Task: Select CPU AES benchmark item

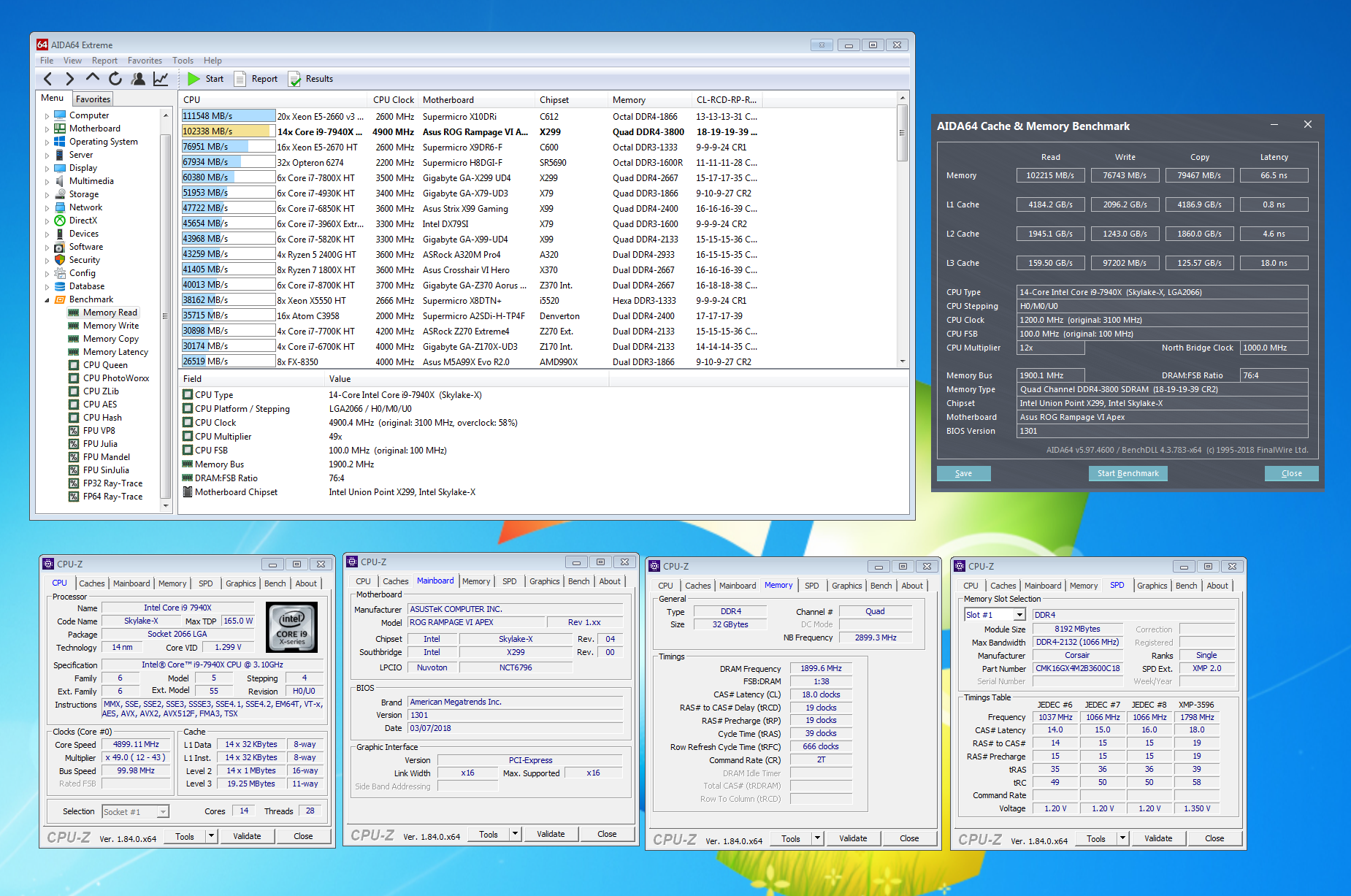Action: (x=100, y=405)
